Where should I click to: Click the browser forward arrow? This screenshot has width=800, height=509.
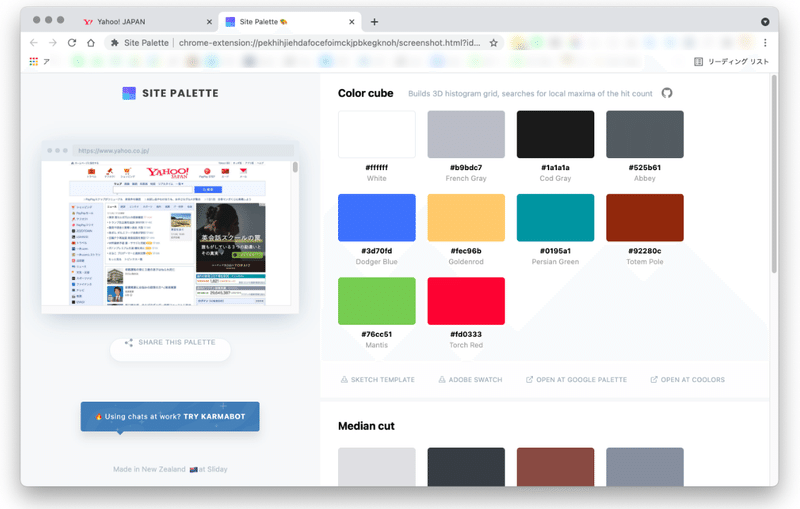click(x=53, y=43)
